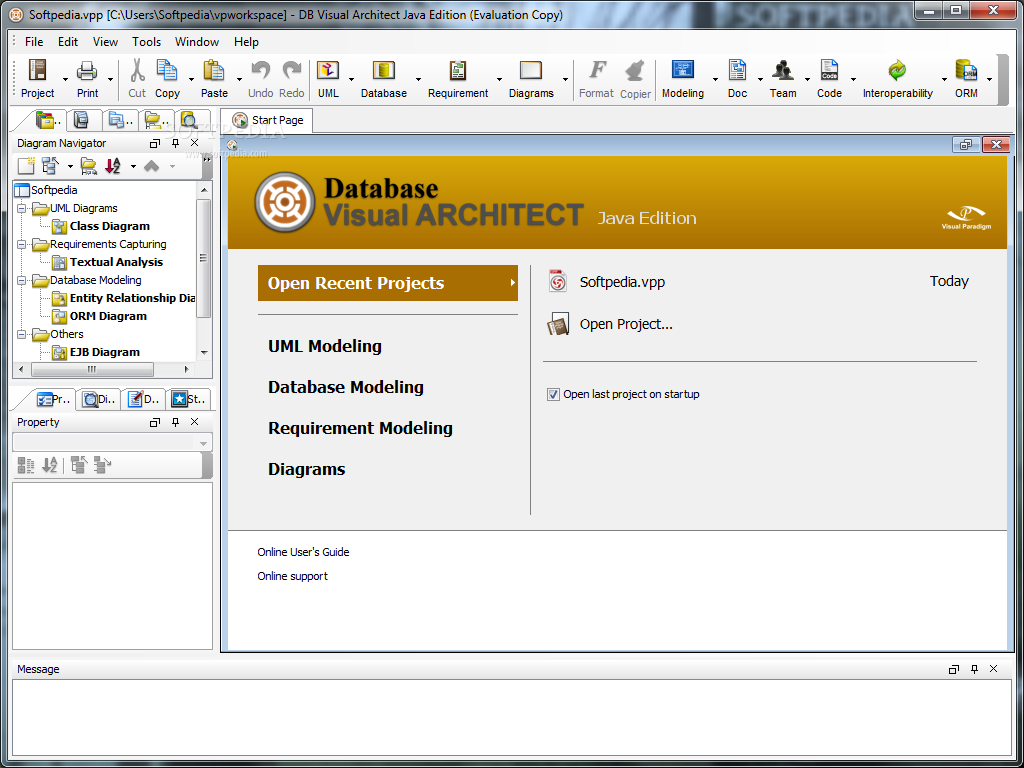Pin the Message panel

coord(974,668)
